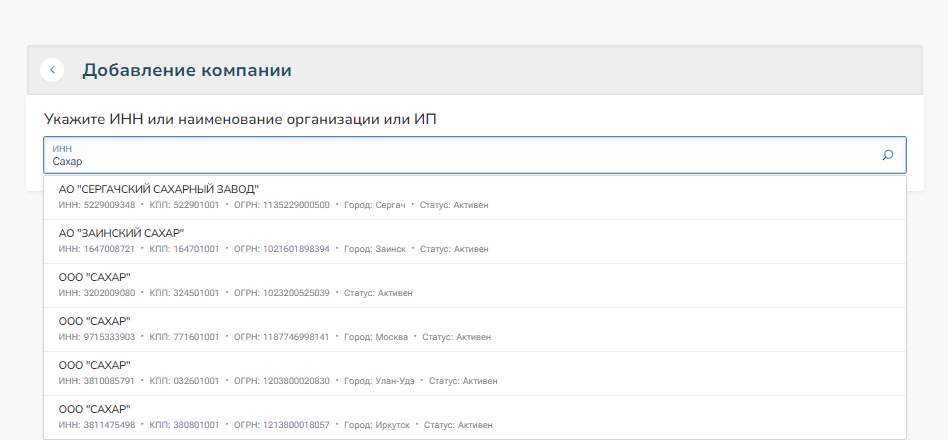The width and height of the screenshot is (948, 440).
Task: Click the 'Укажите ИНН или наименование' label
Action: pos(240,119)
